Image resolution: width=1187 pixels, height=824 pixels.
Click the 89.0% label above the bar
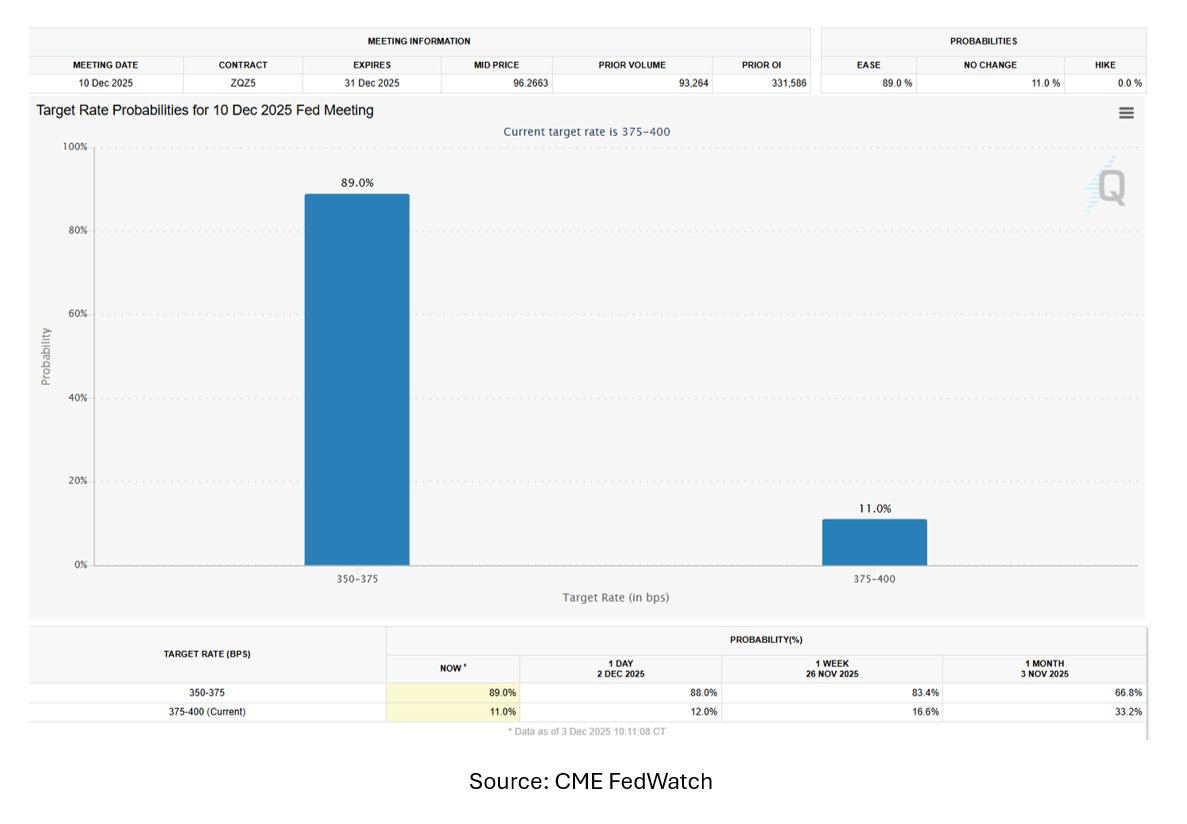[357, 183]
